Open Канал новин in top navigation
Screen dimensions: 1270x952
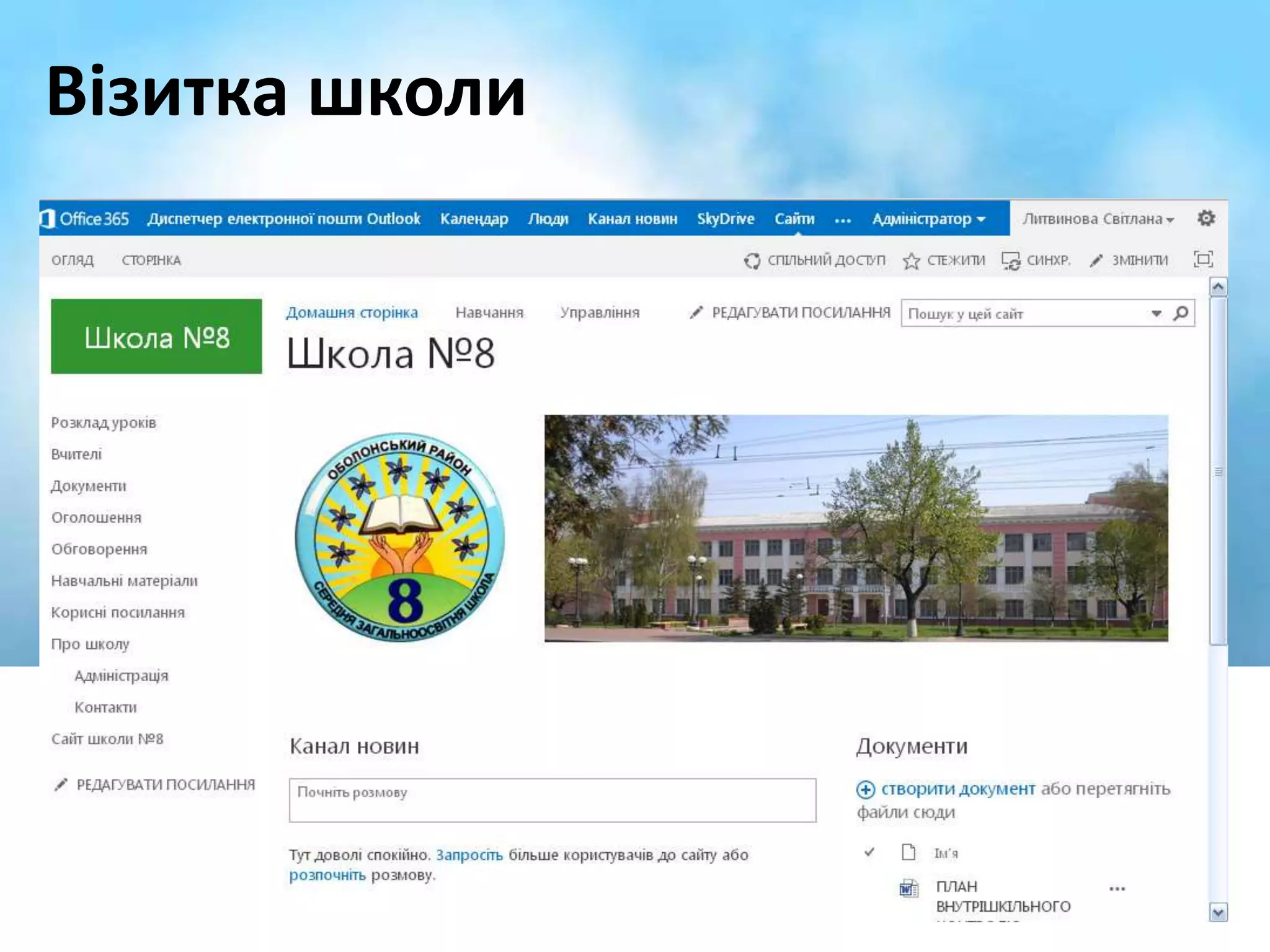tap(633, 219)
